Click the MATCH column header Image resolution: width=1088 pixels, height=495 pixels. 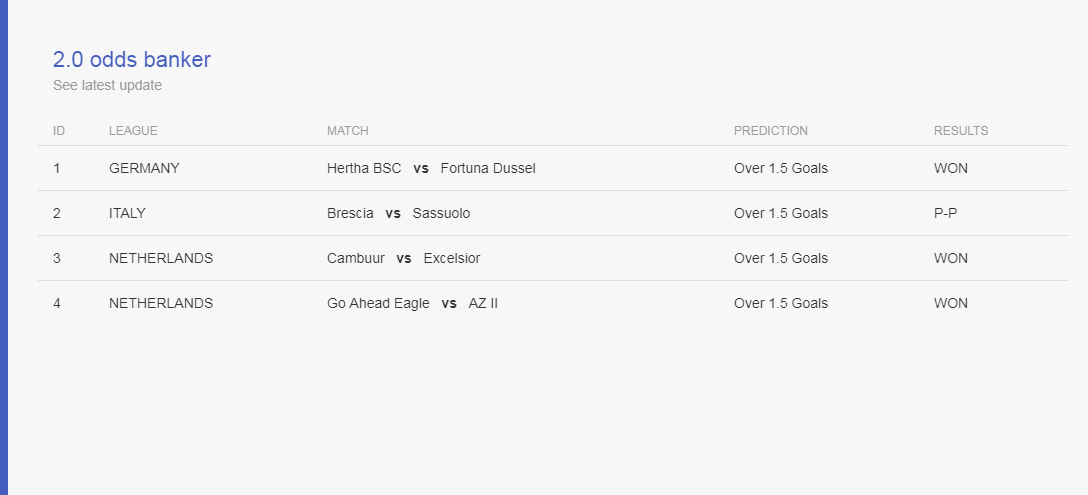click(x=348, y=131)
